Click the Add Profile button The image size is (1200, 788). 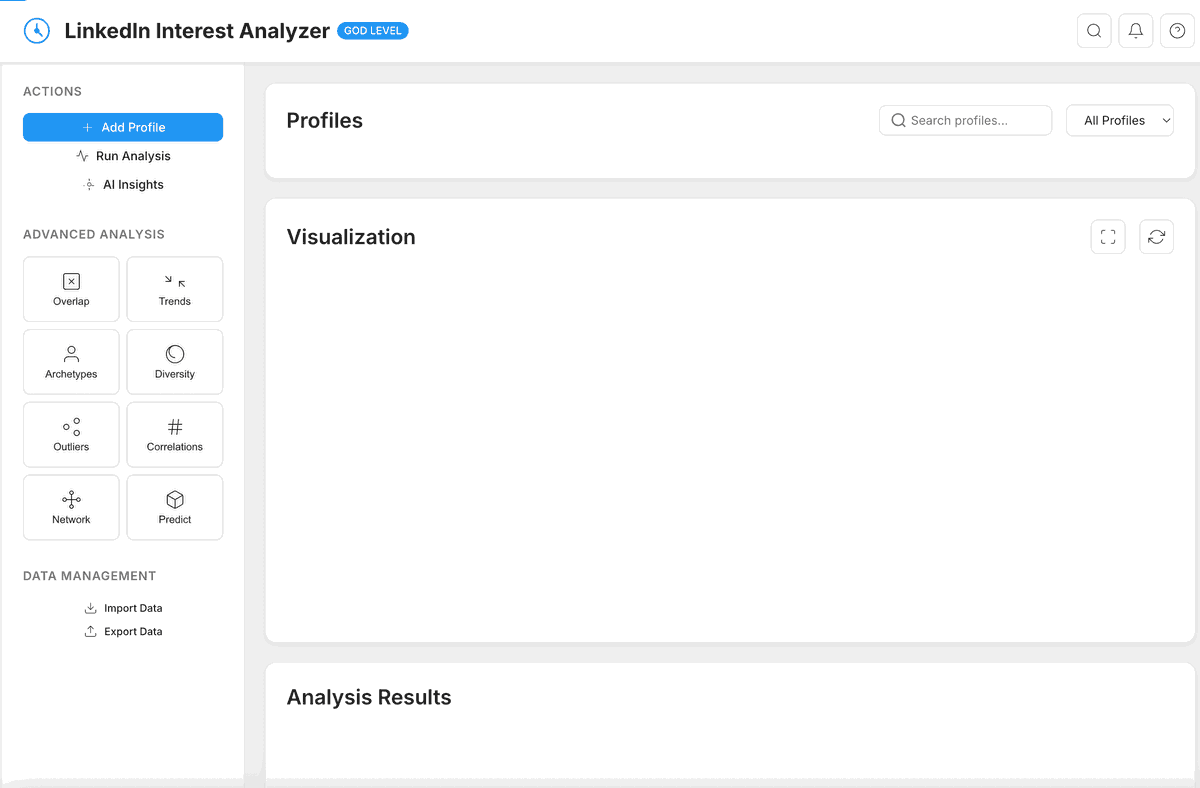pyautogui.click(x=122, y=127)
